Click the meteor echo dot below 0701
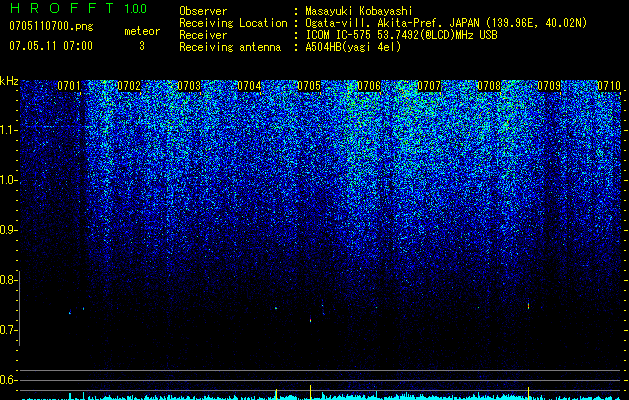 (70, 313)
